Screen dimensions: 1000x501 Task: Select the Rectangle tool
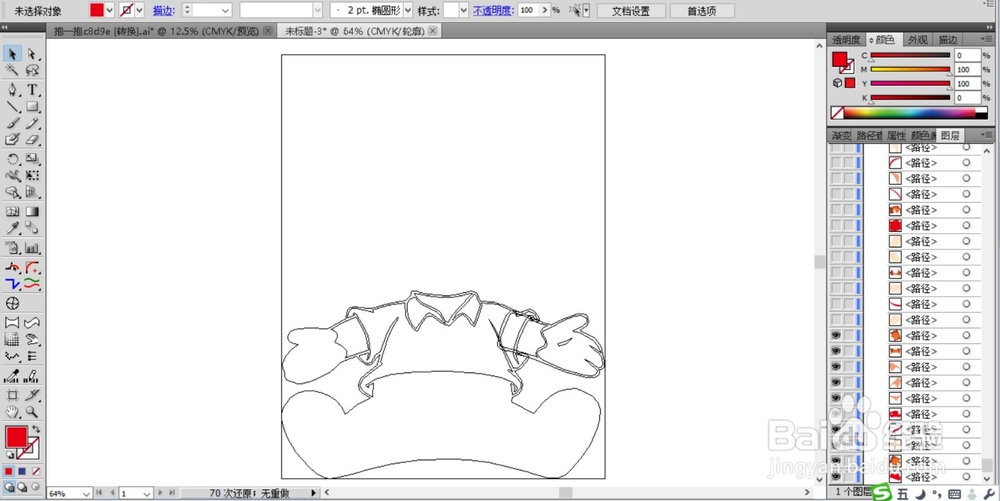[32, 106]
